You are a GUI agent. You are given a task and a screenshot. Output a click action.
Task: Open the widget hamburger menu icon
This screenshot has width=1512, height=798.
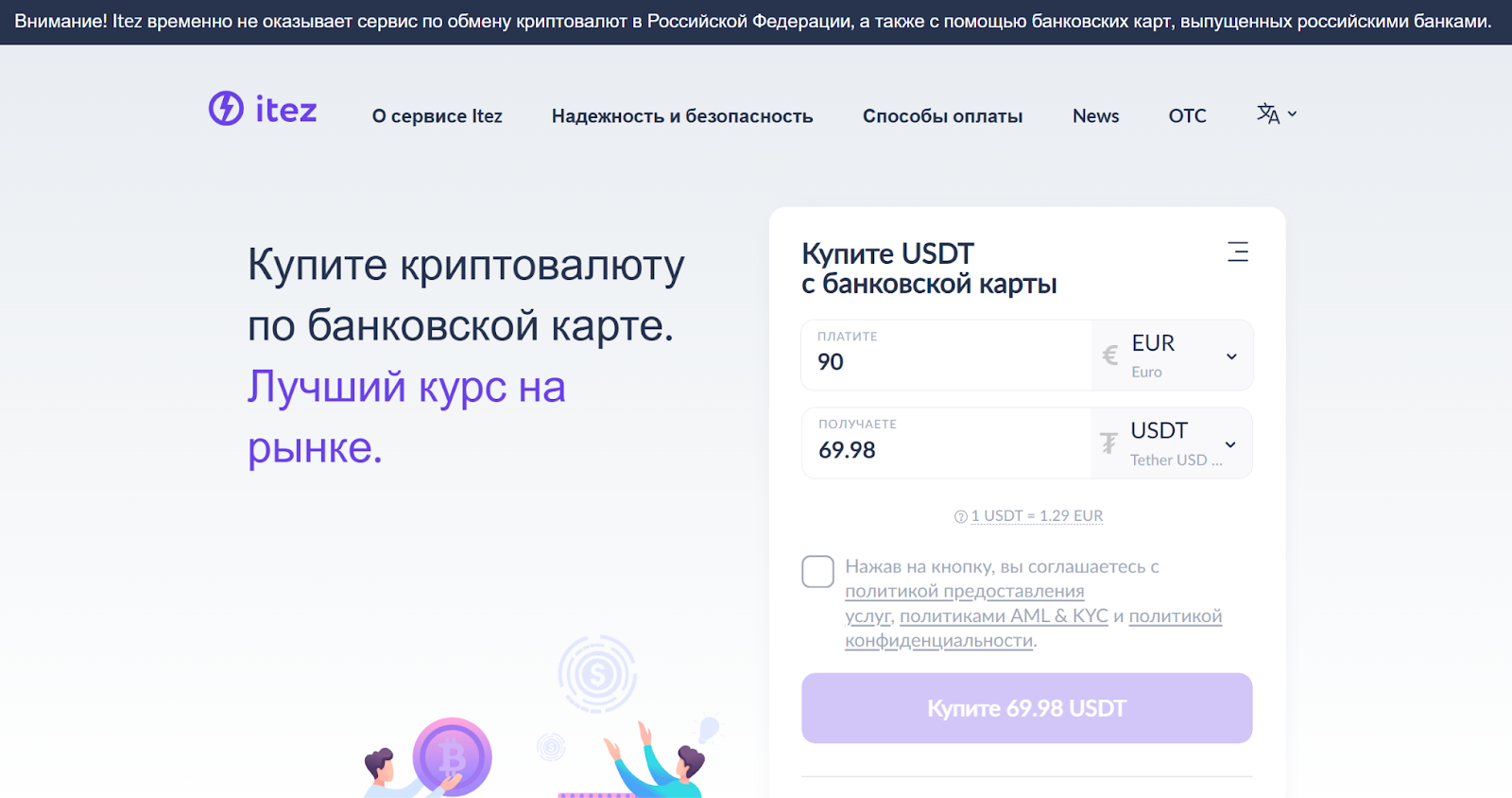(1238, 252)
